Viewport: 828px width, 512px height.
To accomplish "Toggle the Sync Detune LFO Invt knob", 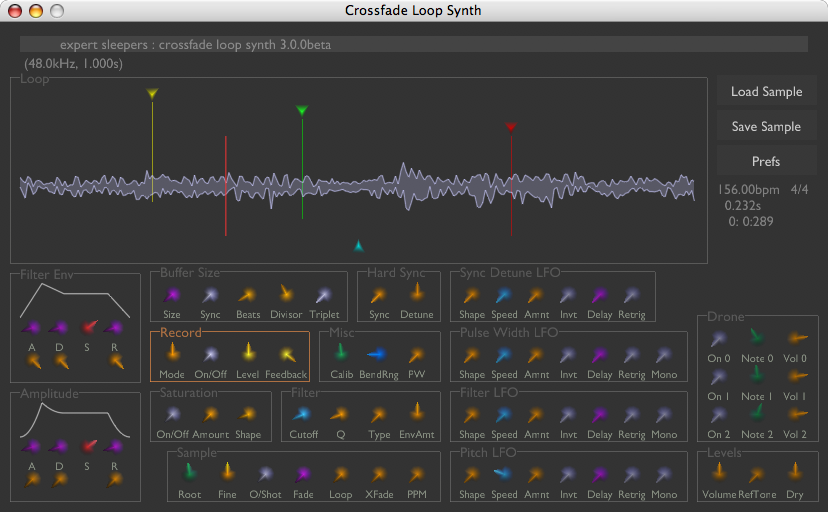I will coord(568,295).
